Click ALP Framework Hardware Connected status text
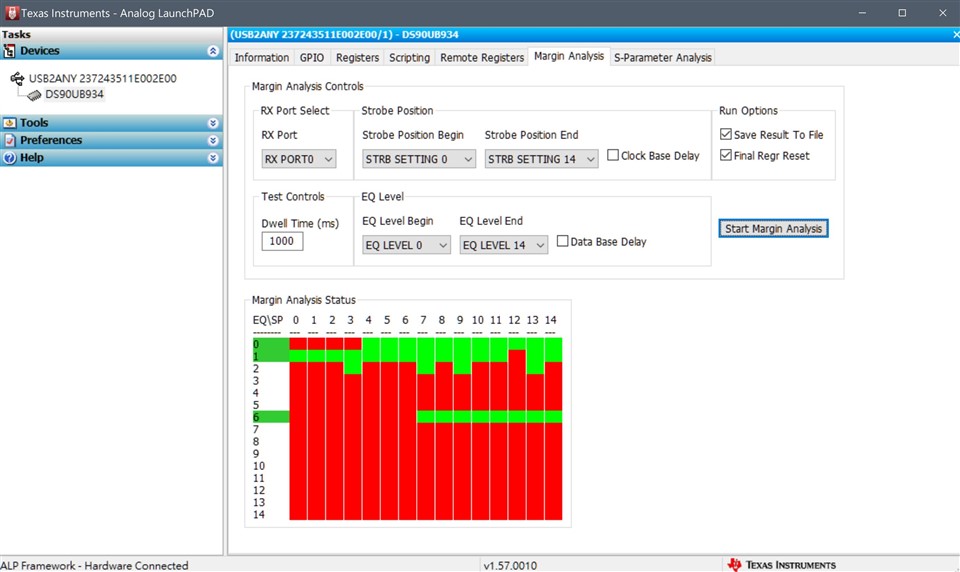The width and height of the screenshot is (960, 572). point(94,565)
